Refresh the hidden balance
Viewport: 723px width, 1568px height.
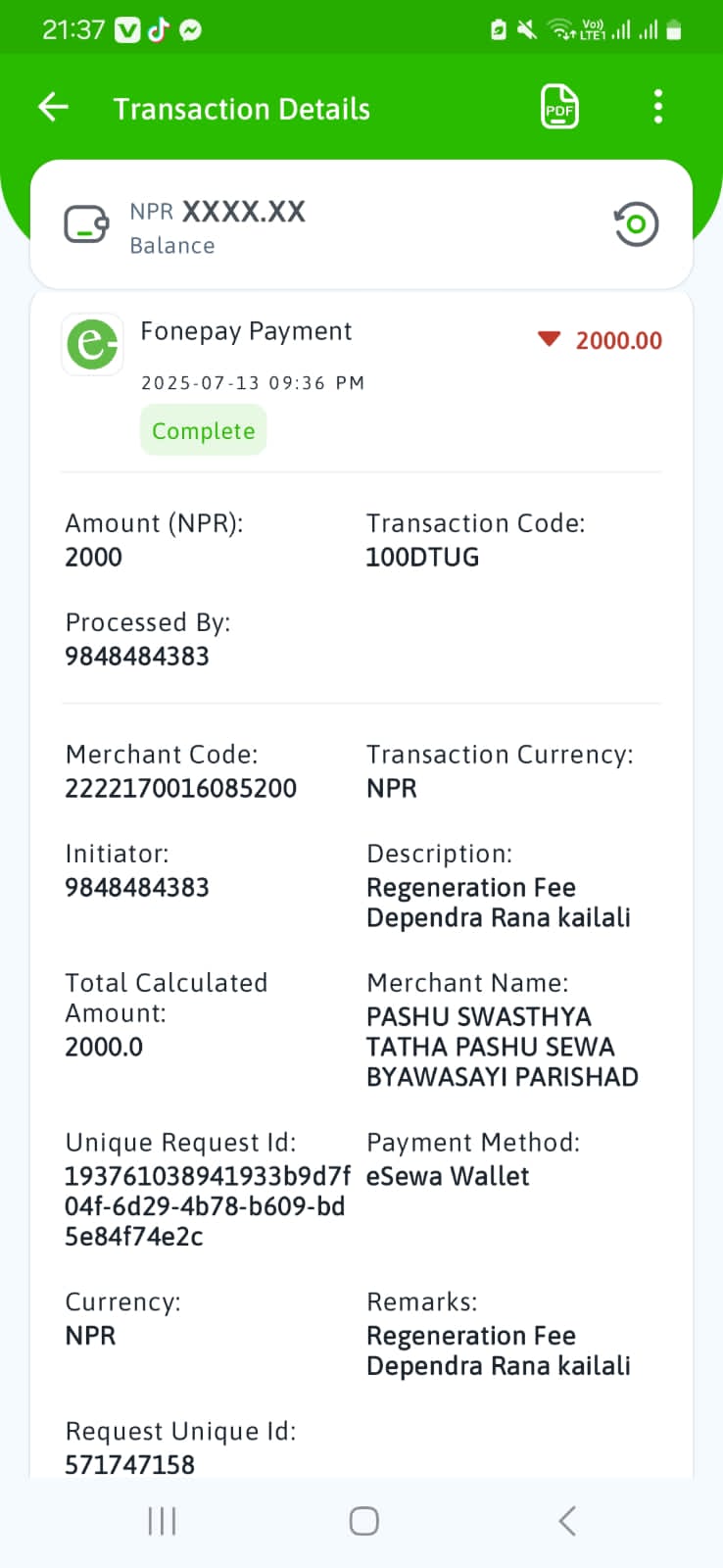[x=636, y=224]
